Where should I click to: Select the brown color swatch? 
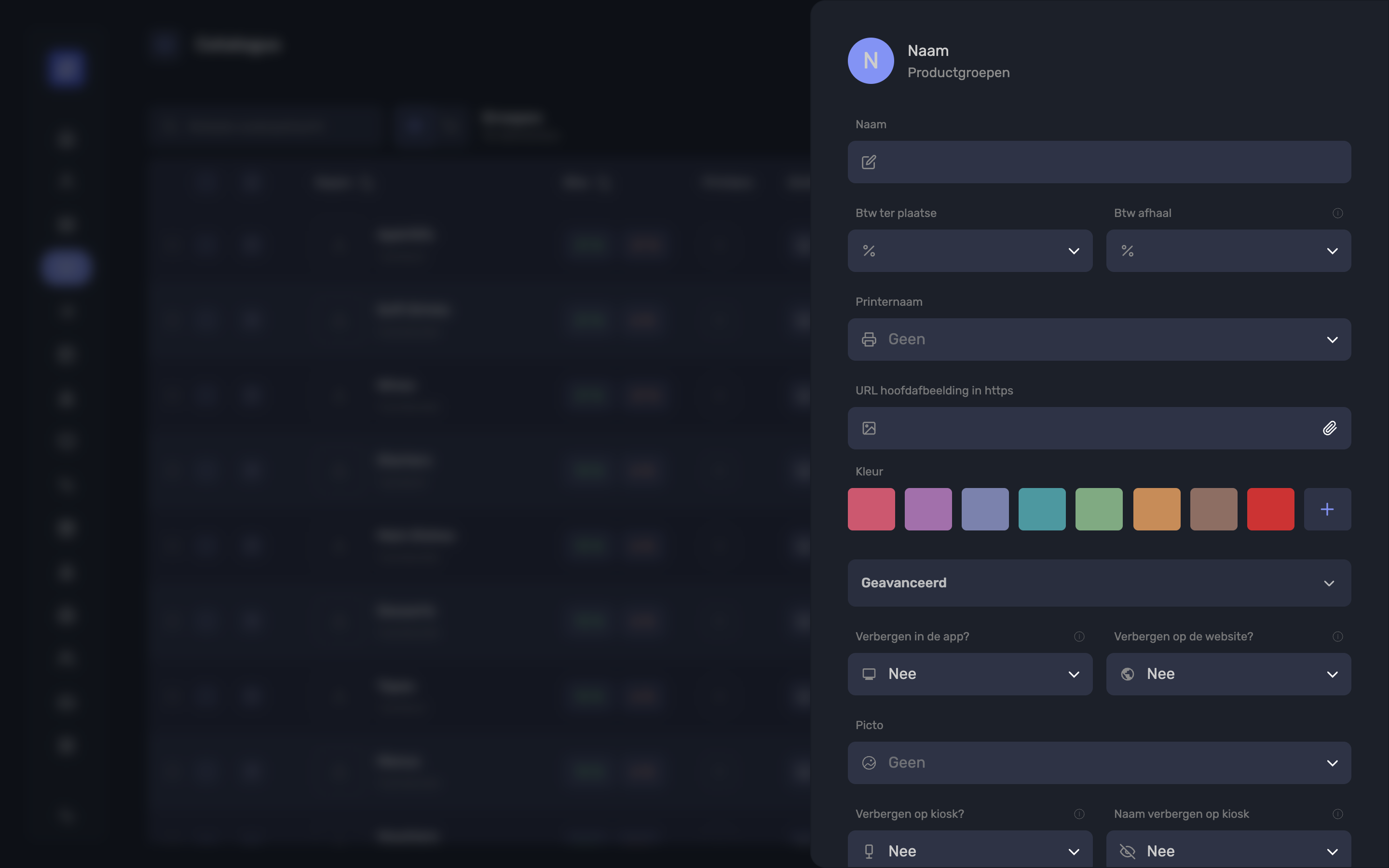pos(1213,509)
